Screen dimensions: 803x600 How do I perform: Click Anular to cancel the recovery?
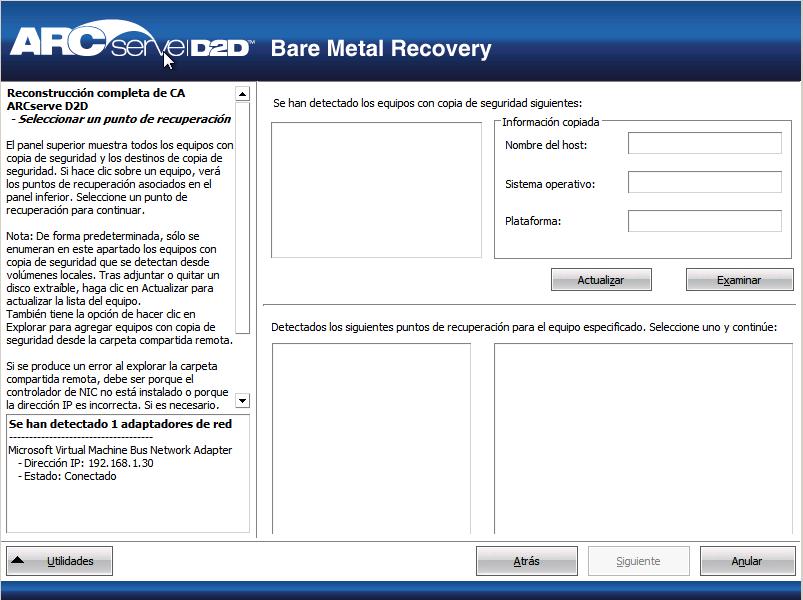(x=747, y=560)
